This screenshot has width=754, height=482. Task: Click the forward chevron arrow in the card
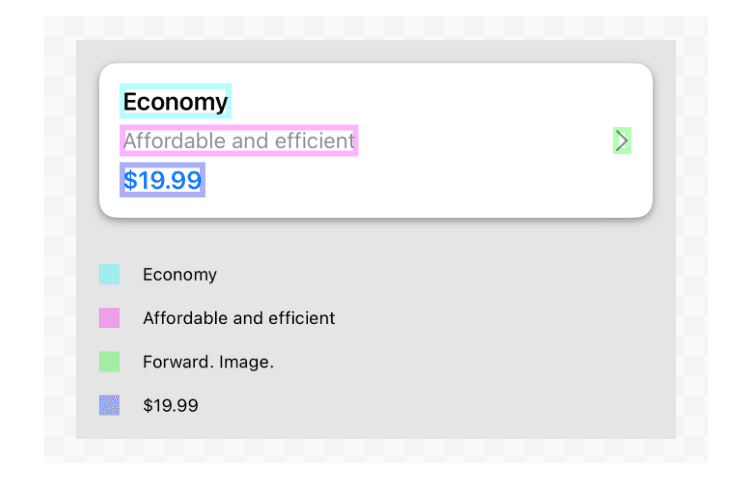622,141
